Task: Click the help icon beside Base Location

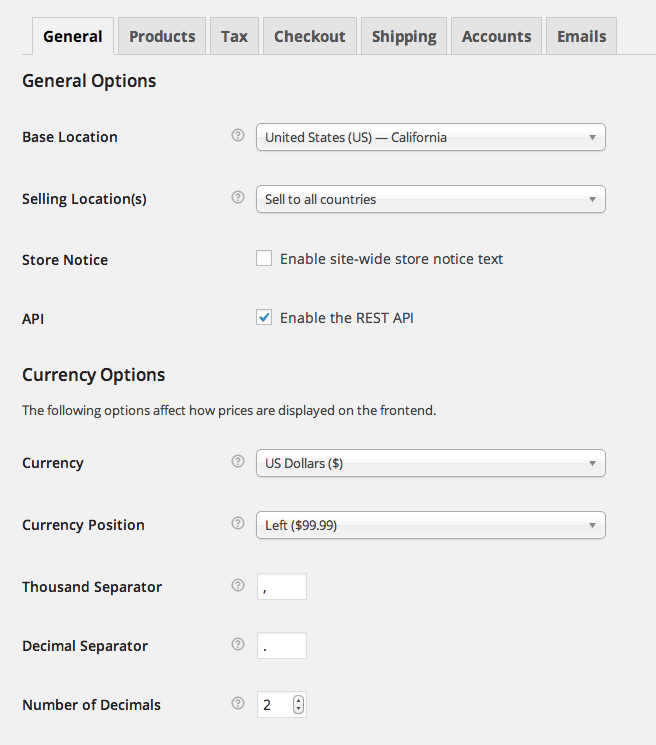Action: tap(238, 136)
